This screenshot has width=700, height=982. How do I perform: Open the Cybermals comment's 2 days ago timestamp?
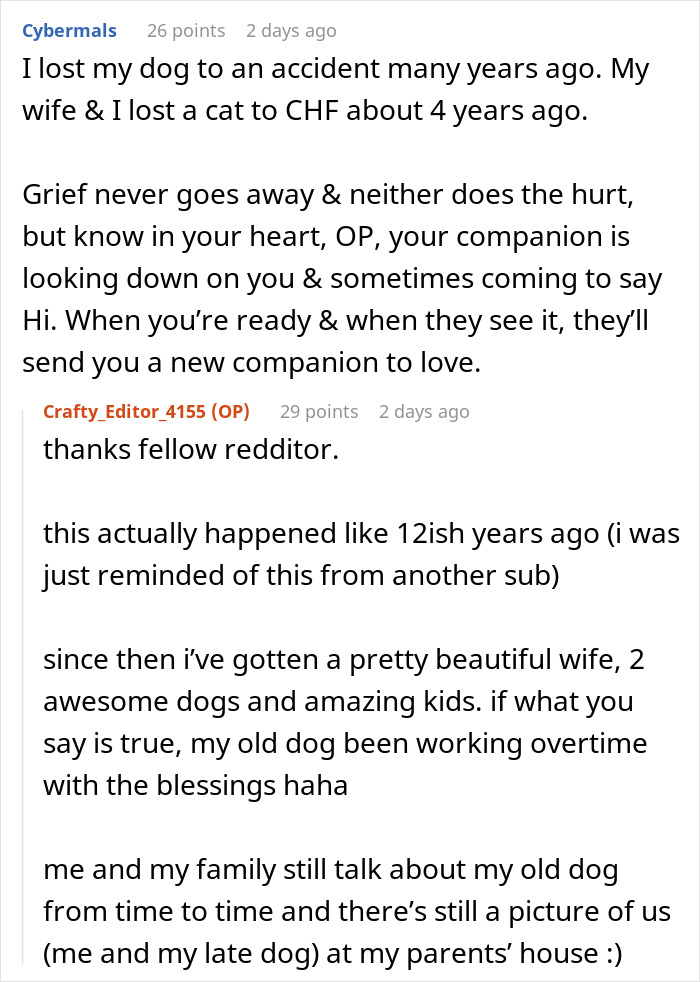291,31
